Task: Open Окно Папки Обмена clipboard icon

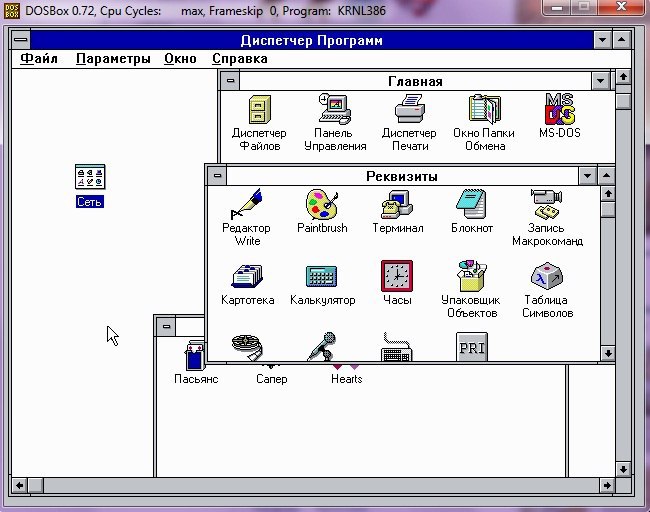Action: click(484, 109)
